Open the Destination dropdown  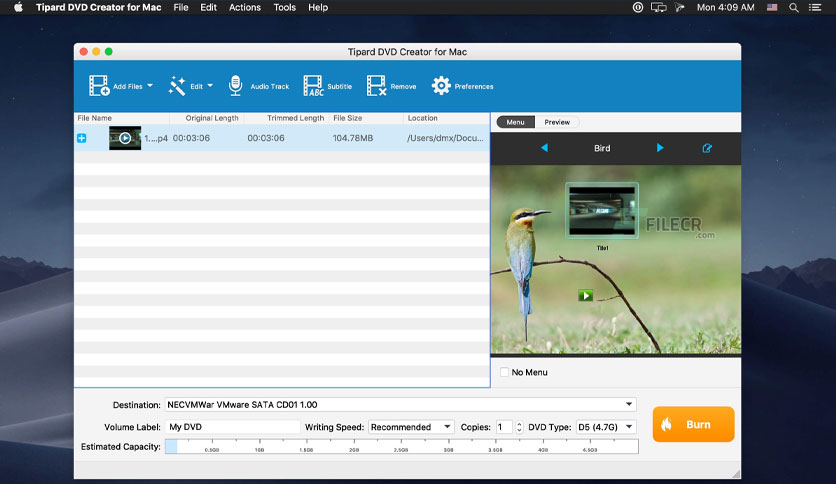(x=400, y=405)
